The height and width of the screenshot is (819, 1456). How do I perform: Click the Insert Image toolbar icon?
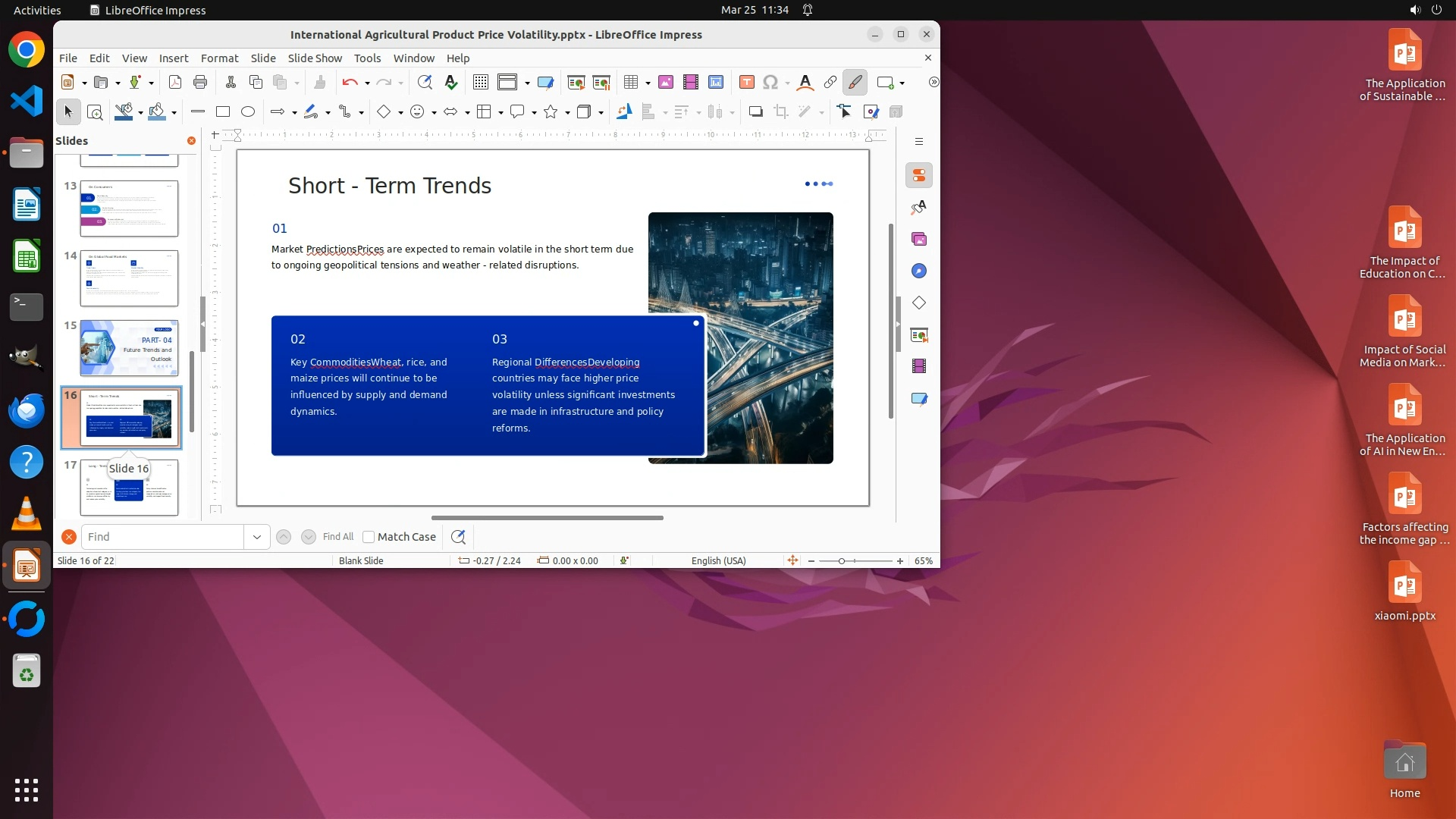coord(666,83)
